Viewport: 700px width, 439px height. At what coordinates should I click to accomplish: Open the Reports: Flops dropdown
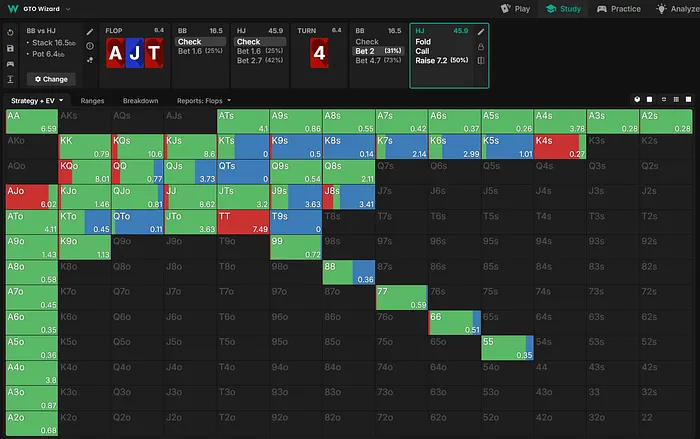point(202,101)
